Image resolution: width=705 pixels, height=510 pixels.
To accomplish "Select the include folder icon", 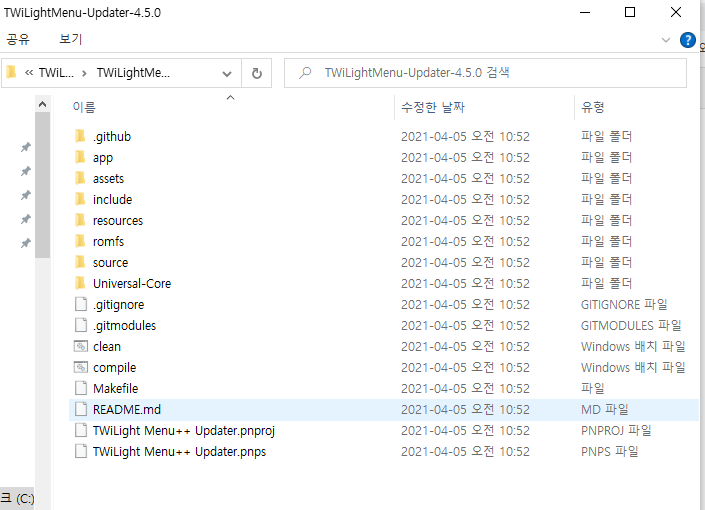I will (x=80, y=199).
